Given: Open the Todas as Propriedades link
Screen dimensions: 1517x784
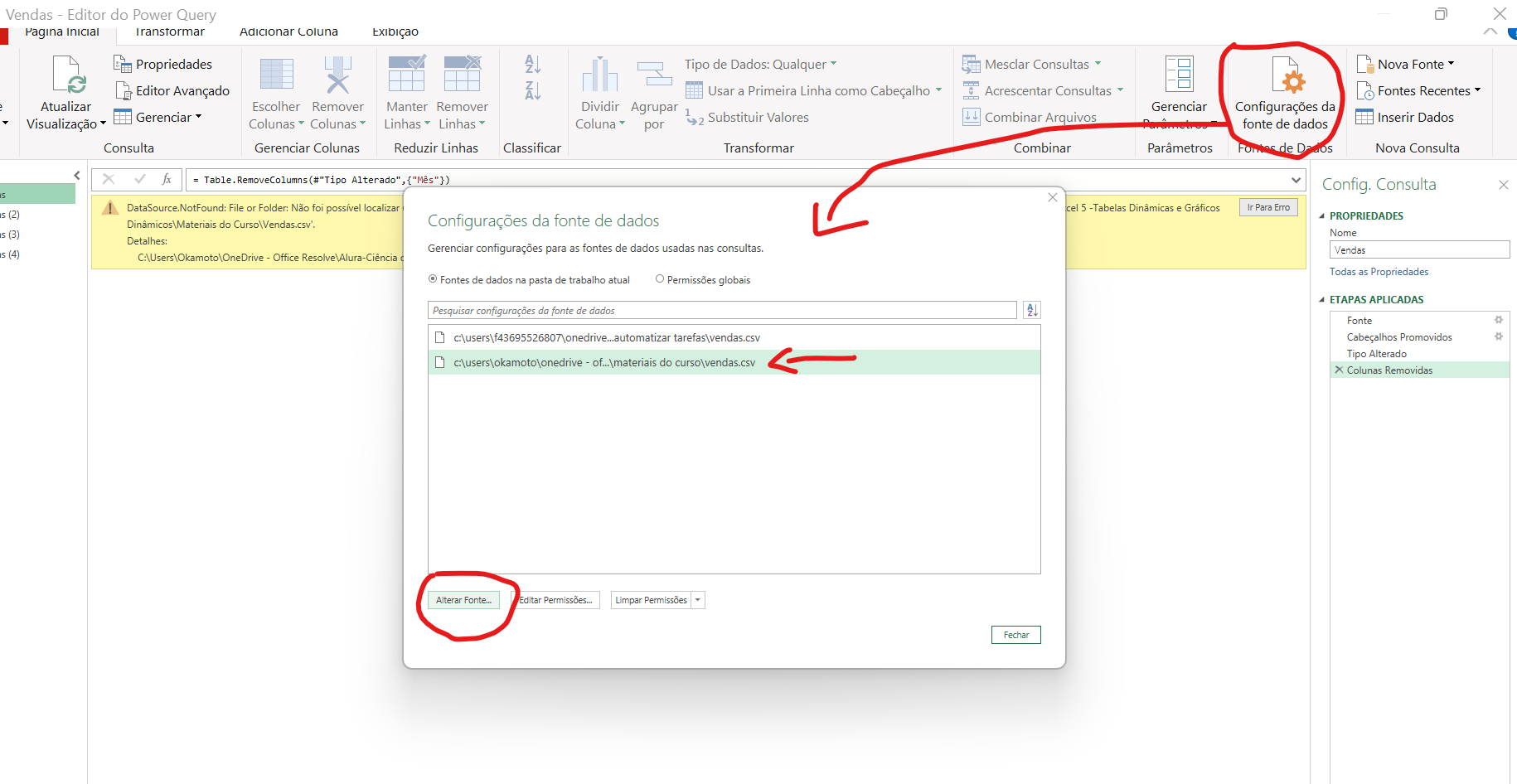Looking at the screenshot, I should pyautogui.click(x=1379, y=272).
